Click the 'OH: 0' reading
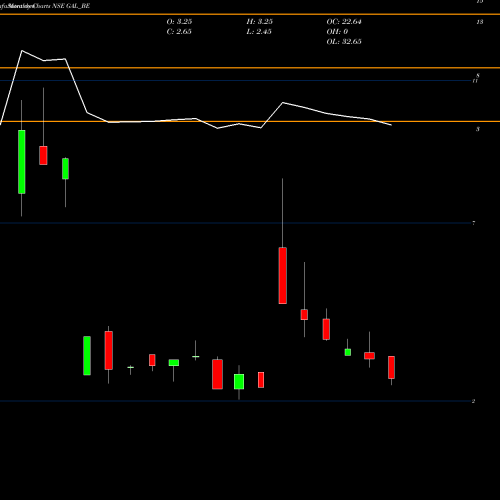The image size is (500, 500). click(337, 32)
